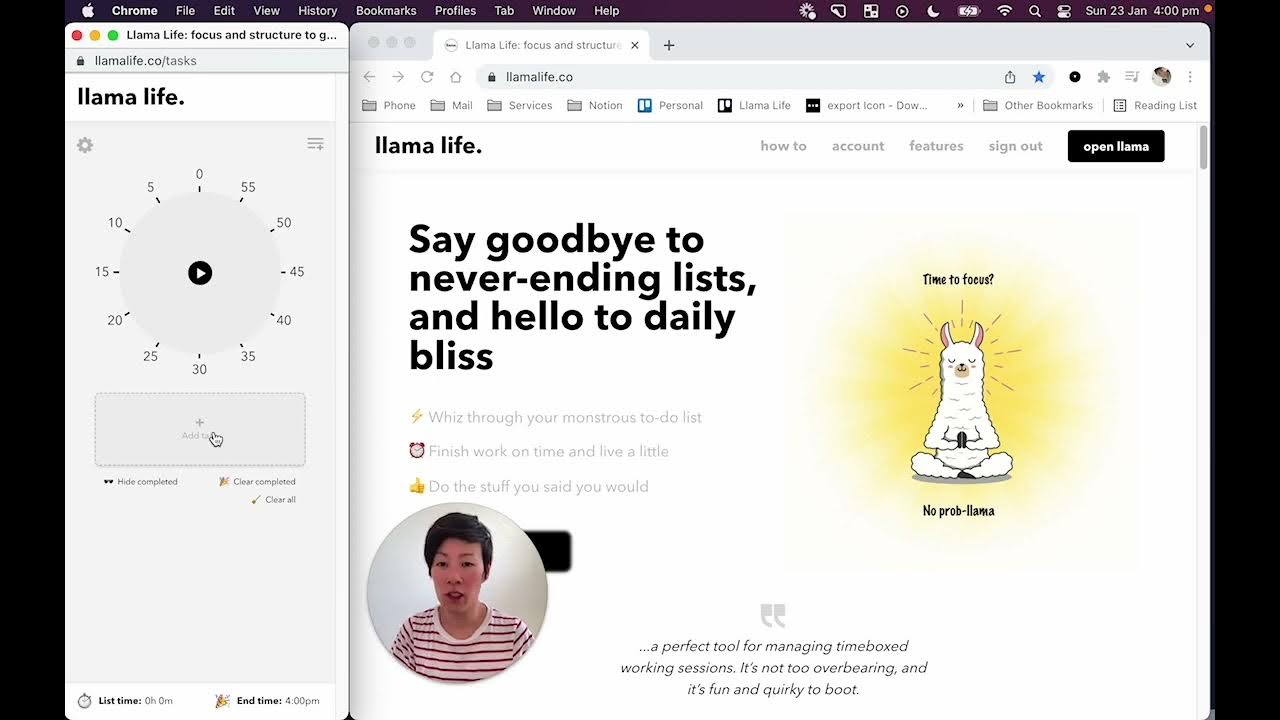Click the open llama button

point(1116,146)
